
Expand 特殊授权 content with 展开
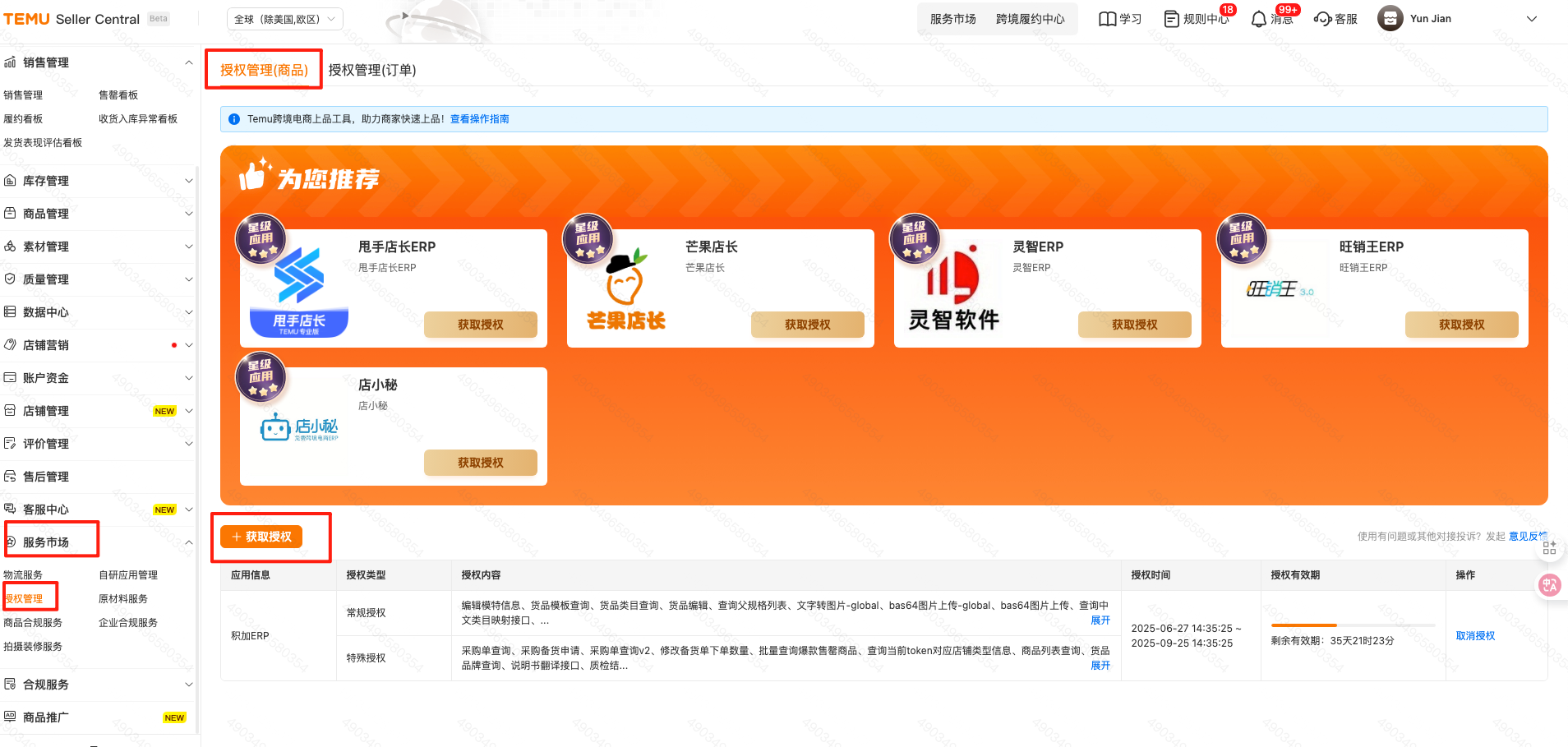coord(1100,666)
